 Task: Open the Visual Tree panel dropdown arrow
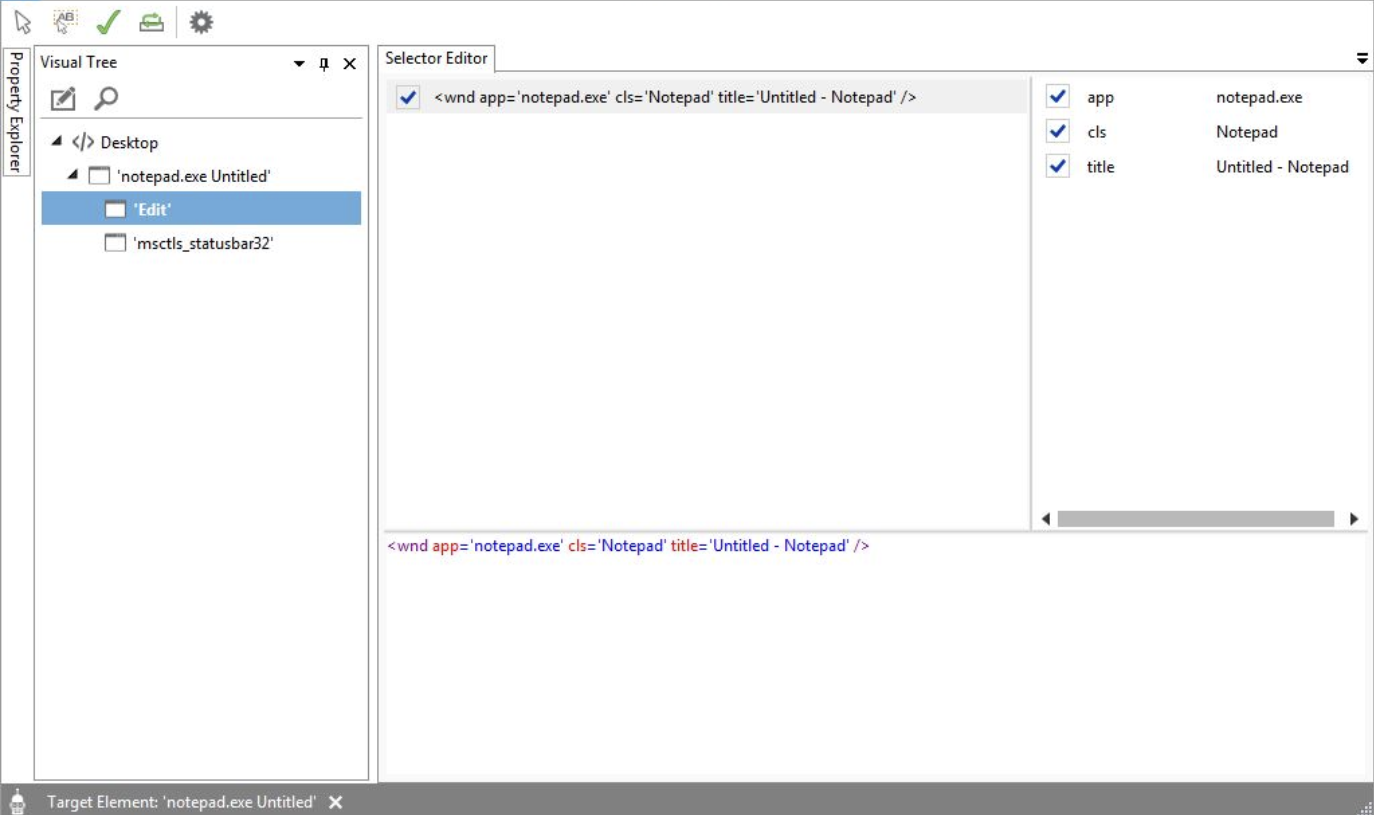tap(299, 64)
